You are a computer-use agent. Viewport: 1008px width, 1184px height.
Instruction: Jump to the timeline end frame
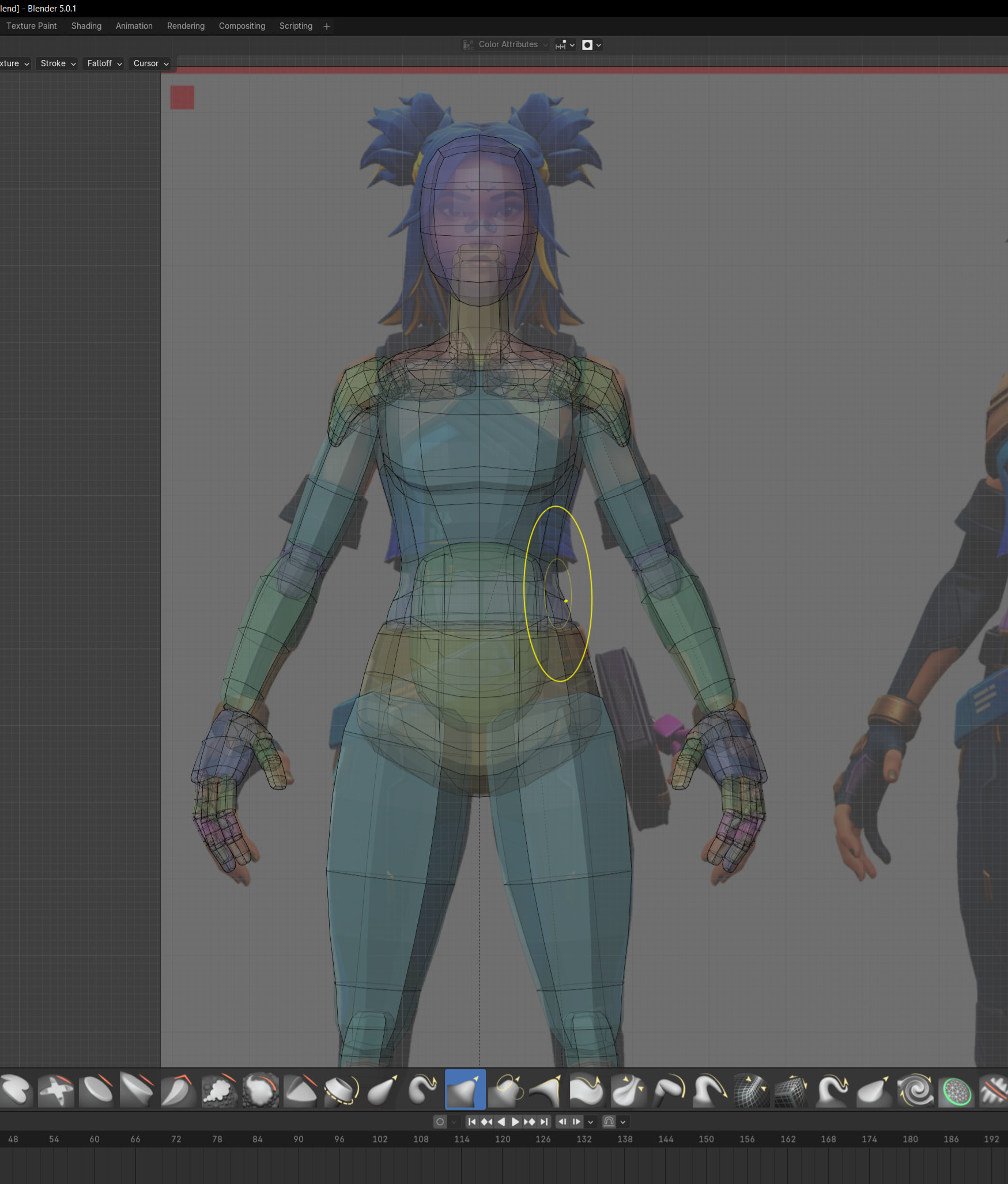[544, 1122]
